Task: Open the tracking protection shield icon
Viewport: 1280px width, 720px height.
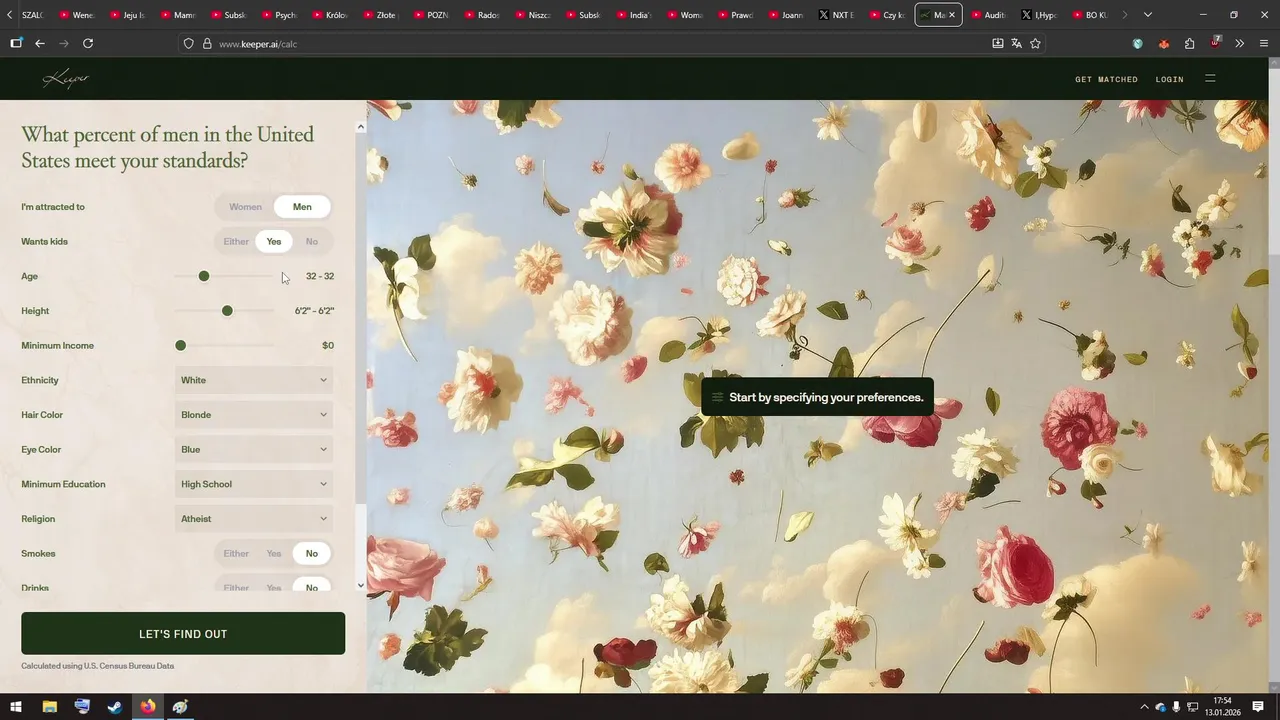Action: pyautogui.click(x=188, y=43)
